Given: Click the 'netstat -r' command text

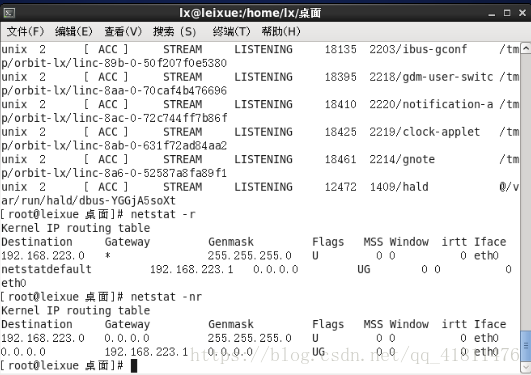Looking at the screenshot, I should pyautogui.click(x=163, y=214).
